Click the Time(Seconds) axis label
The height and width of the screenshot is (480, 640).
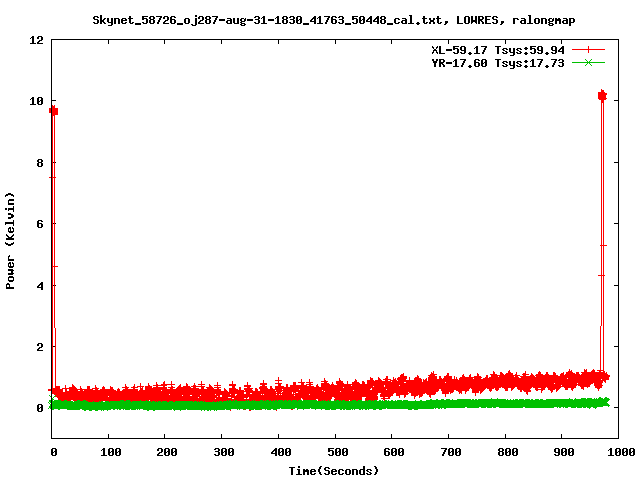[333, 471]
